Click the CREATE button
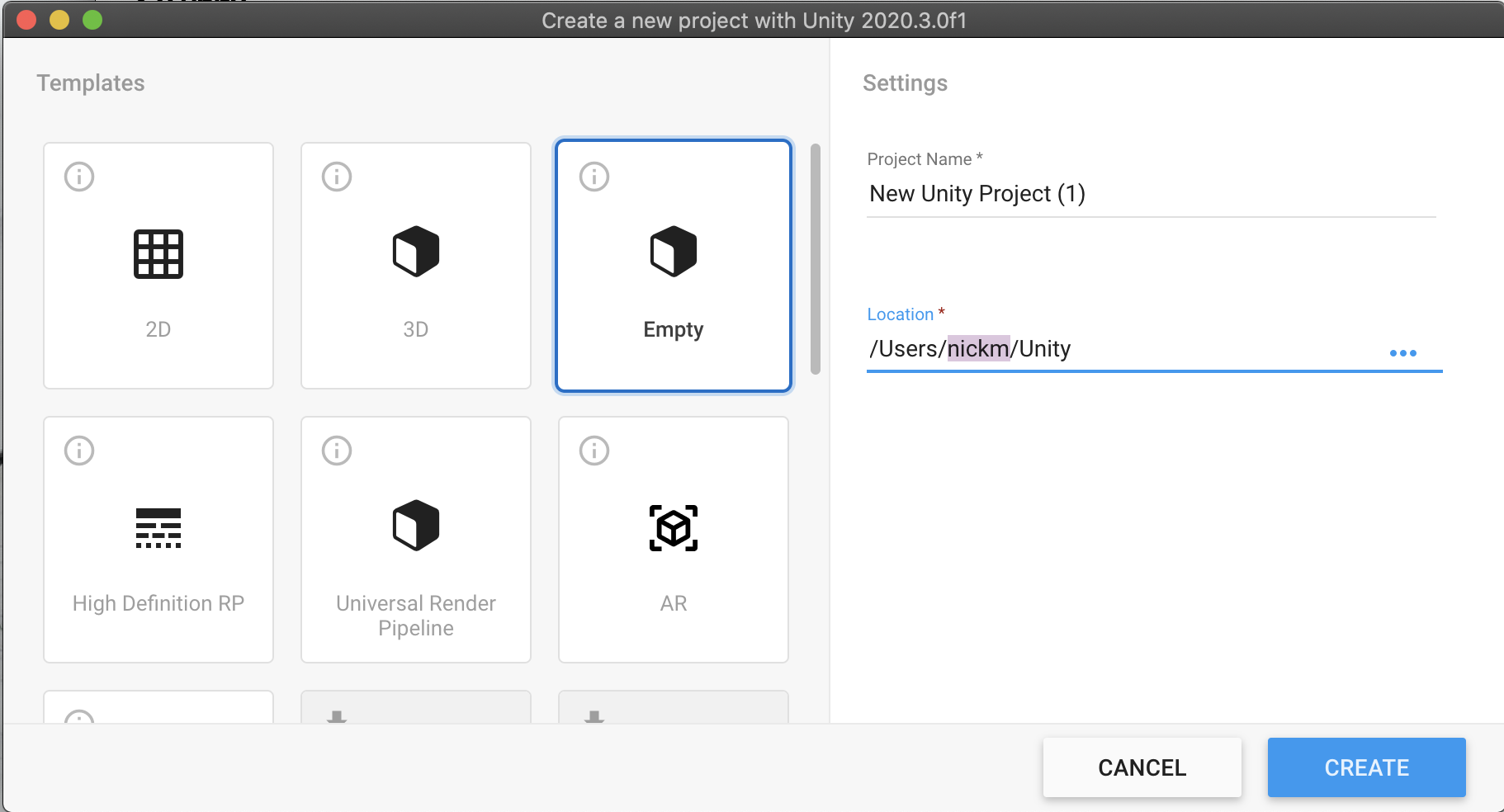This screenshot has width=1504, height=812. tap(1367, 767)
